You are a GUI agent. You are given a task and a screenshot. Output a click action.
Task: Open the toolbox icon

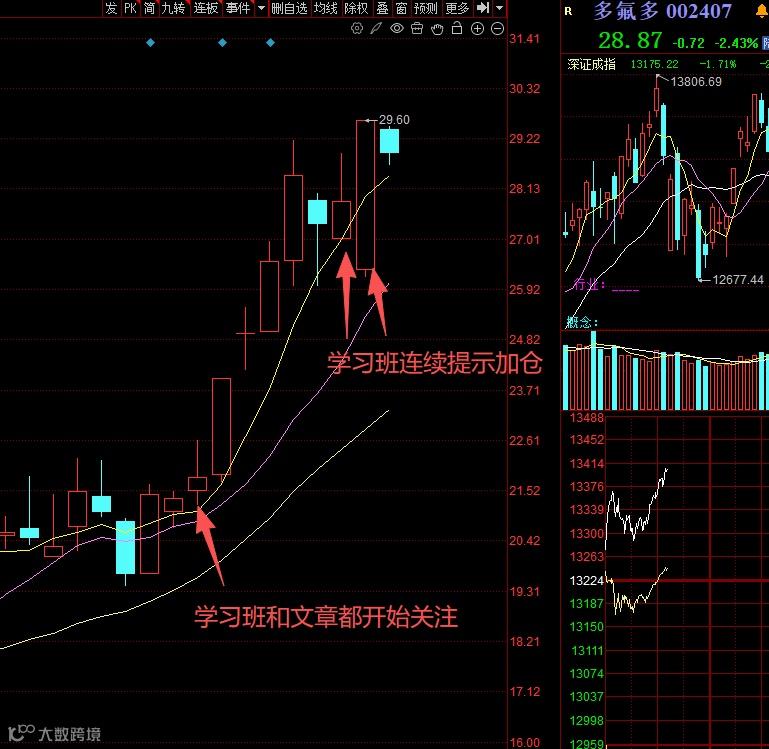click(x=417, y=28)
